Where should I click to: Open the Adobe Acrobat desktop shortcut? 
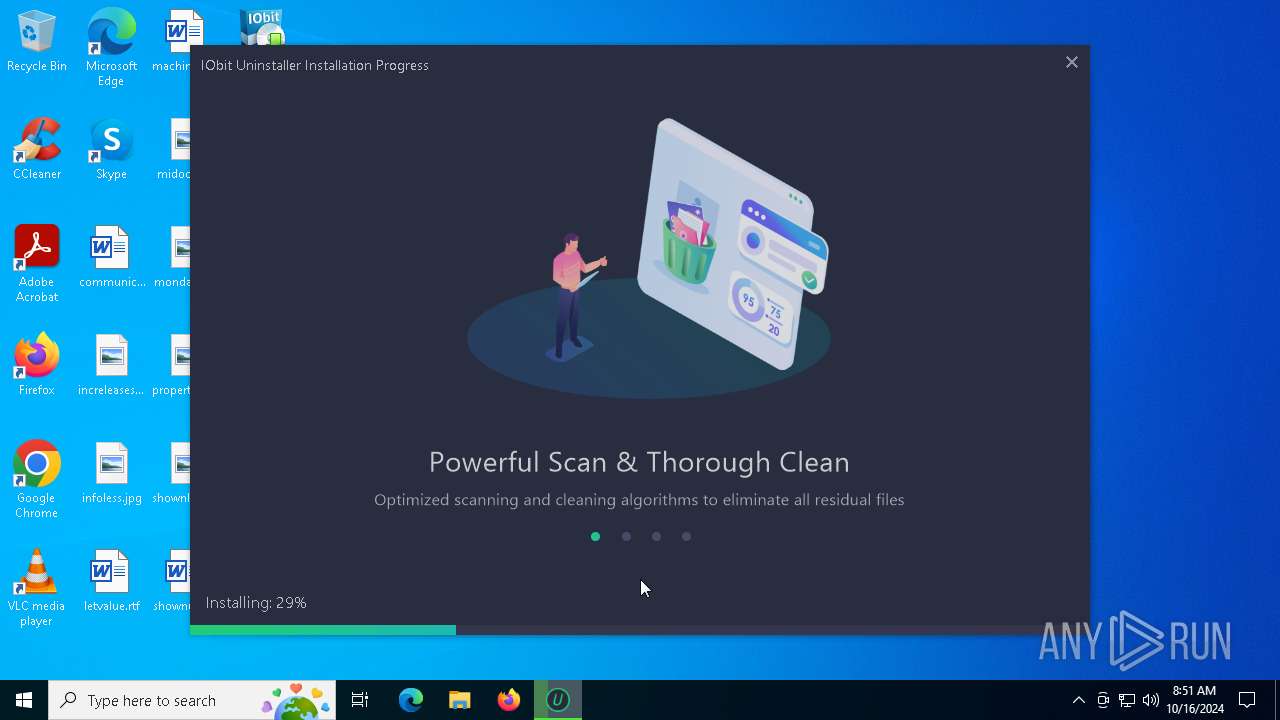coord(37,264)
